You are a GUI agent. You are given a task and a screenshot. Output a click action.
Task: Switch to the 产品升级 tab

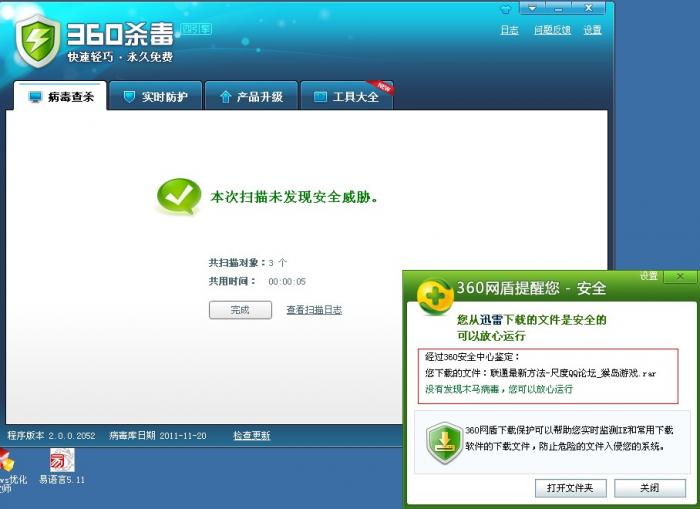pos(251,96)
